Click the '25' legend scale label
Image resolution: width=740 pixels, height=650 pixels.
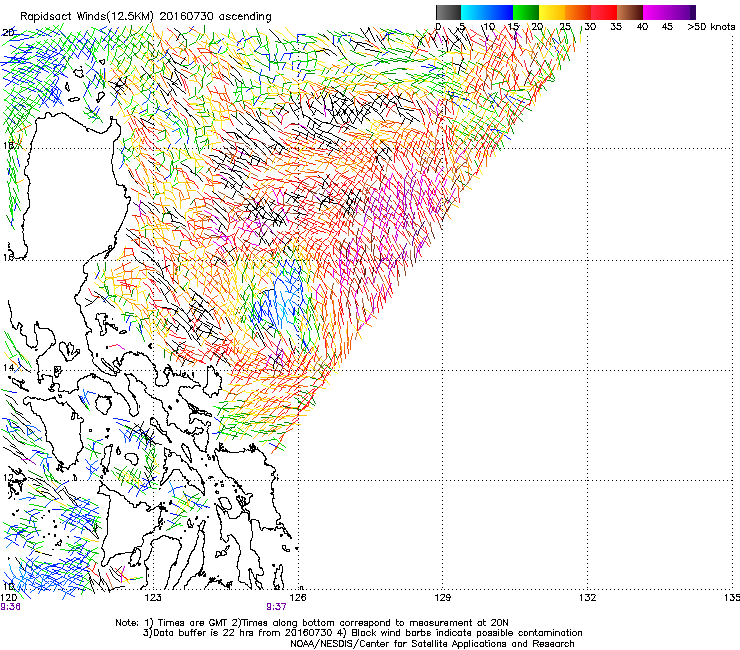click(x=565, y=27)
